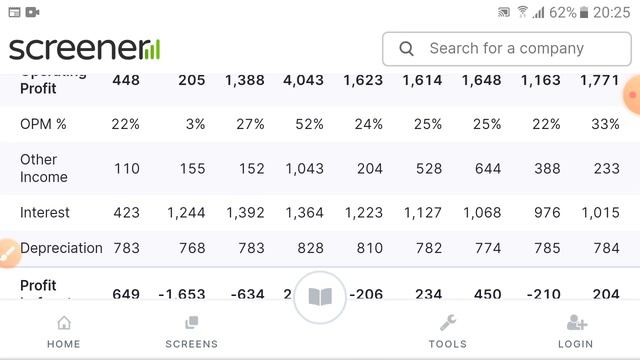Tap the screener logo

click(x=84, y=49)
